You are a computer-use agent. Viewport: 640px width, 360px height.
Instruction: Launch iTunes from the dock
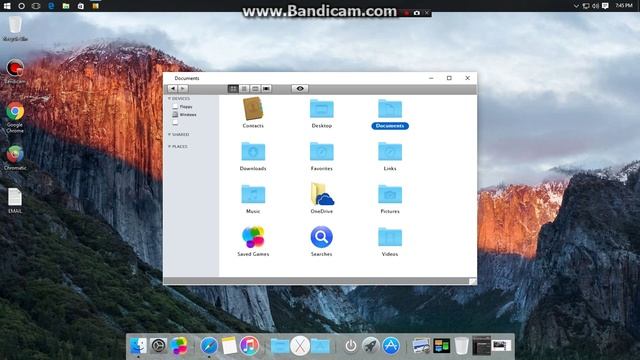point(249,346)
